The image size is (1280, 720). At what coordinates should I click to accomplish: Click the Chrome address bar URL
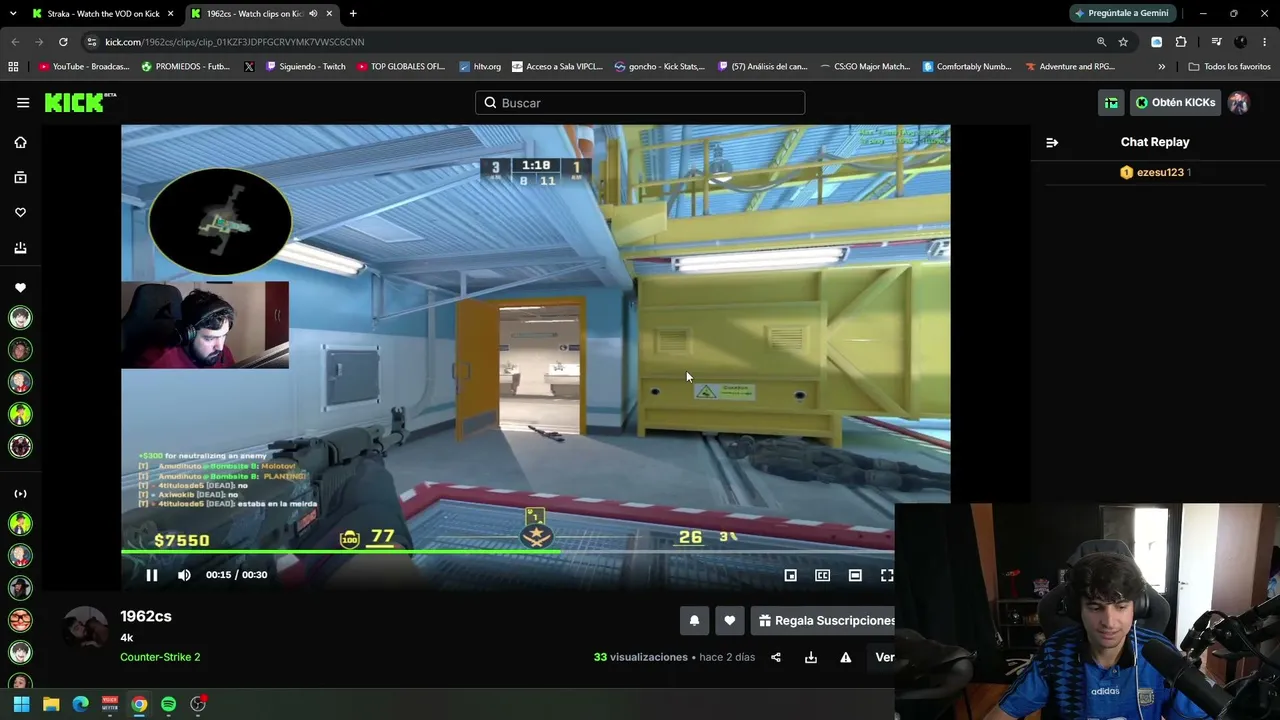point(235,42)
